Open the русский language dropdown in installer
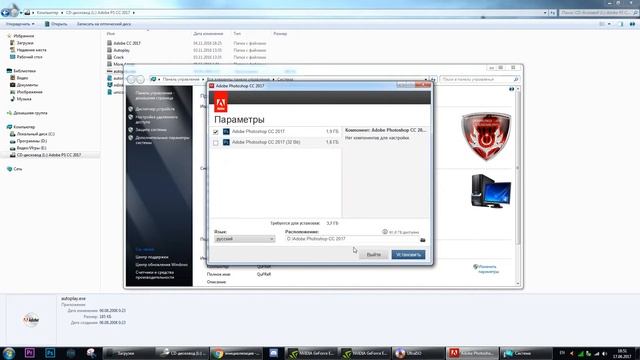The image size is (640, 360). tap(244, 239)
